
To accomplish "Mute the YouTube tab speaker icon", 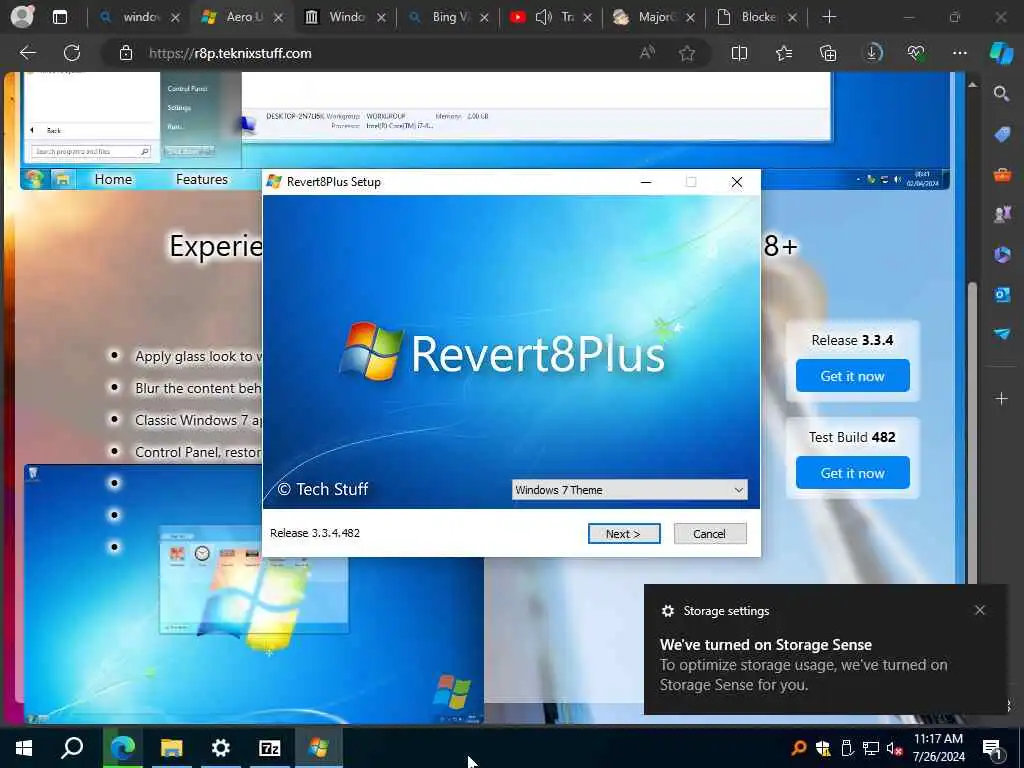I will point(543,17).
